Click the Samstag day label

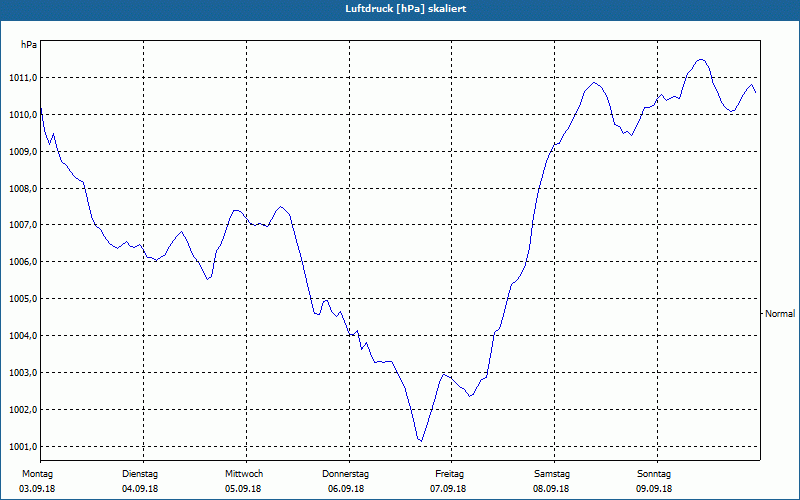point(552,474)
